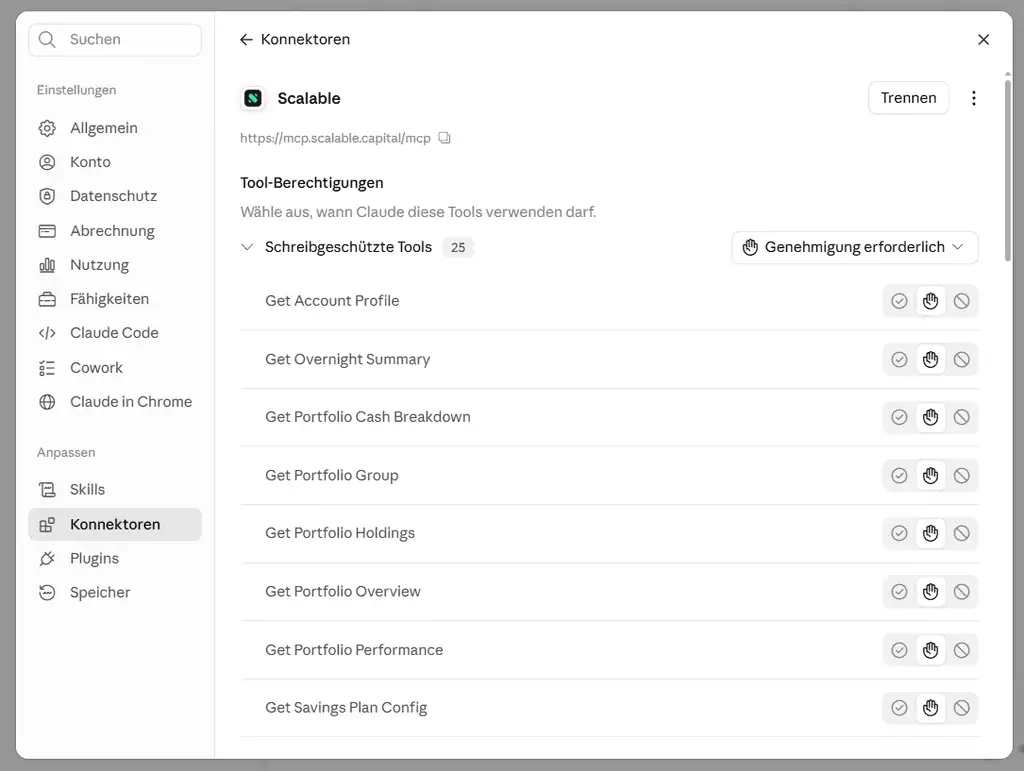Click the Claude Code brackets icon
1024x771 pixels.
47,333
